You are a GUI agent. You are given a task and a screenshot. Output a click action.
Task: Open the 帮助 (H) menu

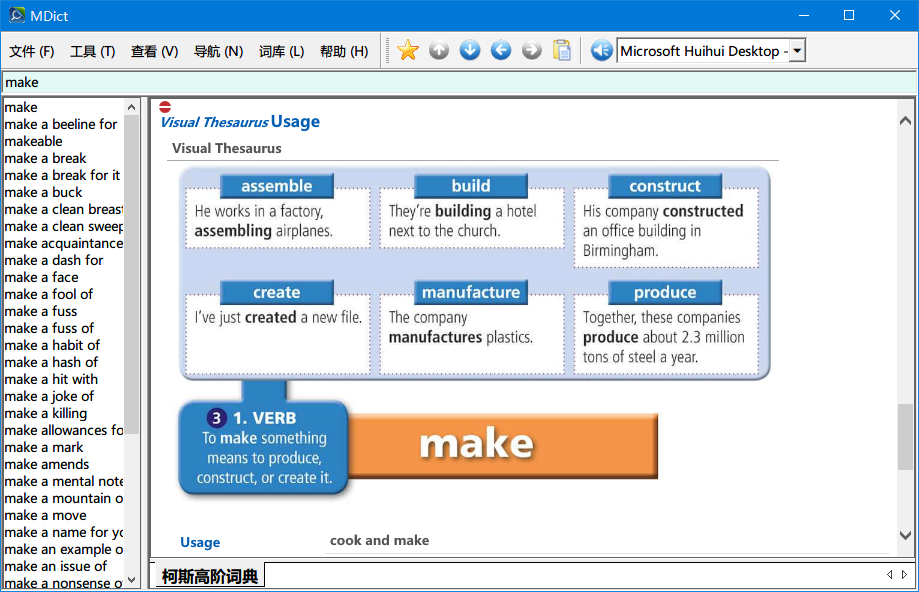pos(344,52)
